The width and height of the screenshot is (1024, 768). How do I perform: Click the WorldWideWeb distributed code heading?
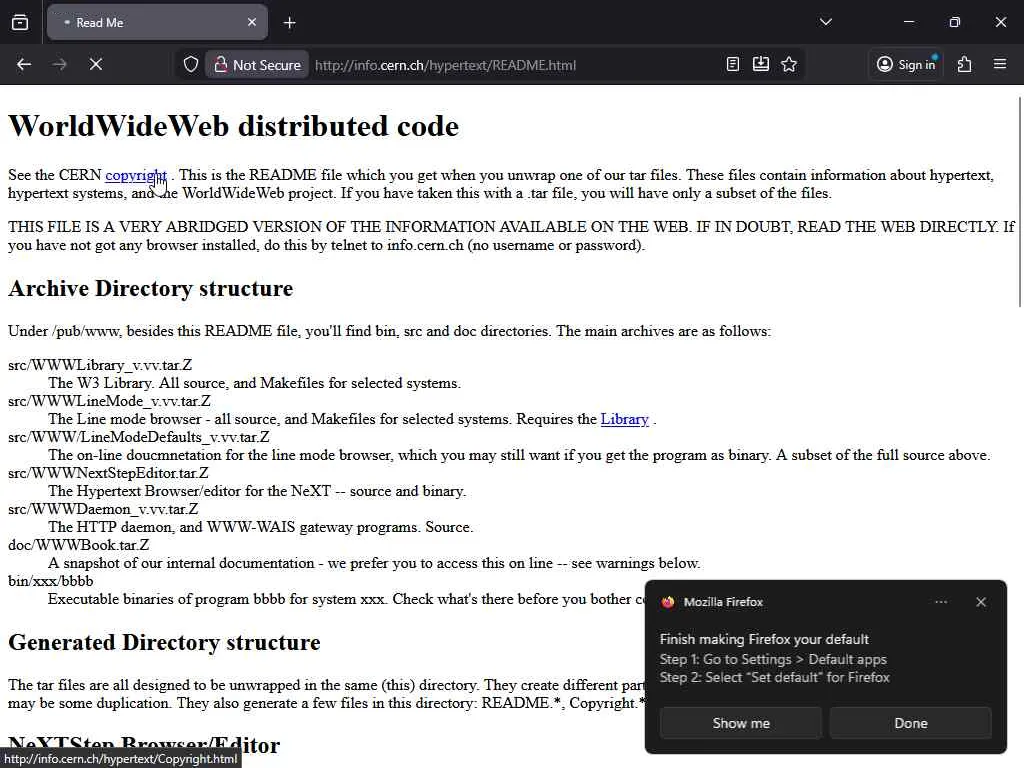point(233,126)
